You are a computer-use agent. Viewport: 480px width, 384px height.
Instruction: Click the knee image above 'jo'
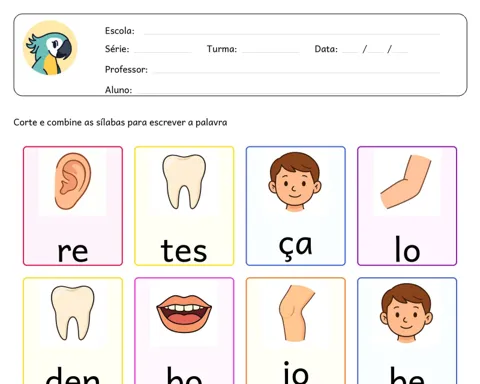pos(296,313)
